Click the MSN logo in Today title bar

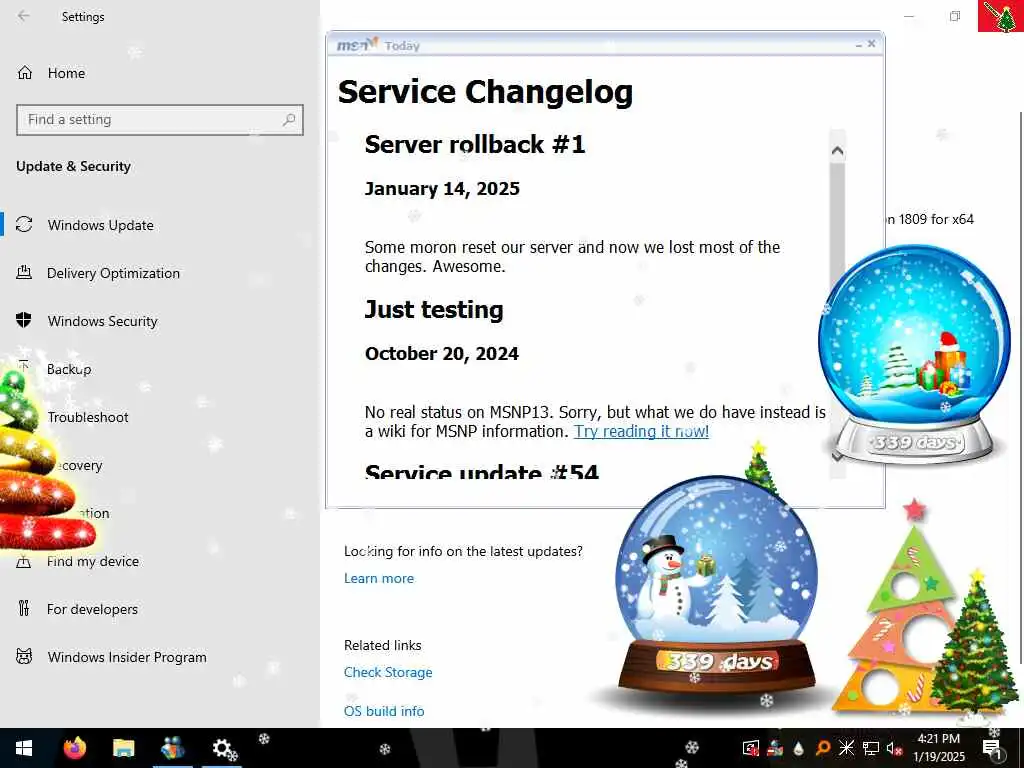pos(357,44)
